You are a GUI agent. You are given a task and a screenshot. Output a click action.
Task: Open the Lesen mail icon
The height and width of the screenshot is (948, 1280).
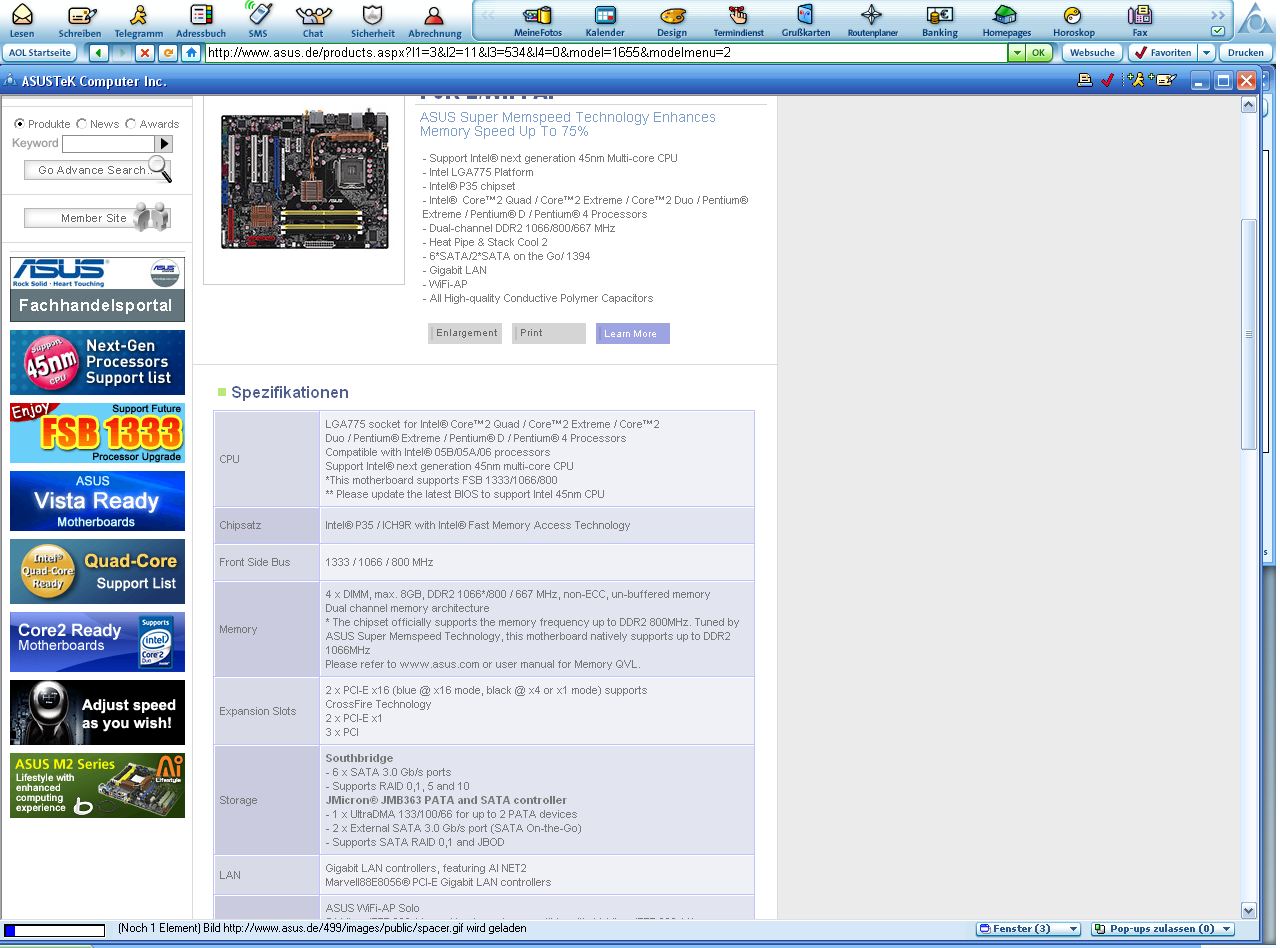point(22,15)
